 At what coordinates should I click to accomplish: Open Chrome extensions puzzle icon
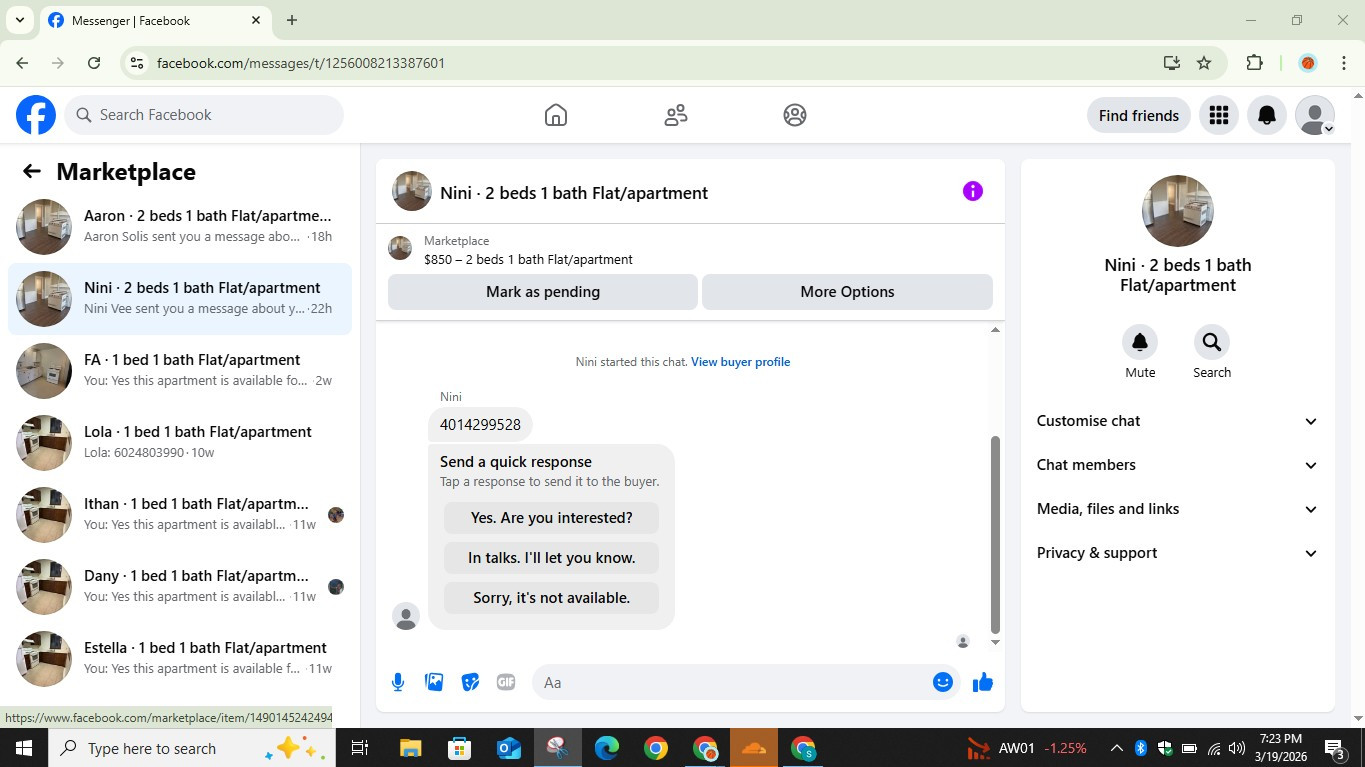[x=1254, y=63]
